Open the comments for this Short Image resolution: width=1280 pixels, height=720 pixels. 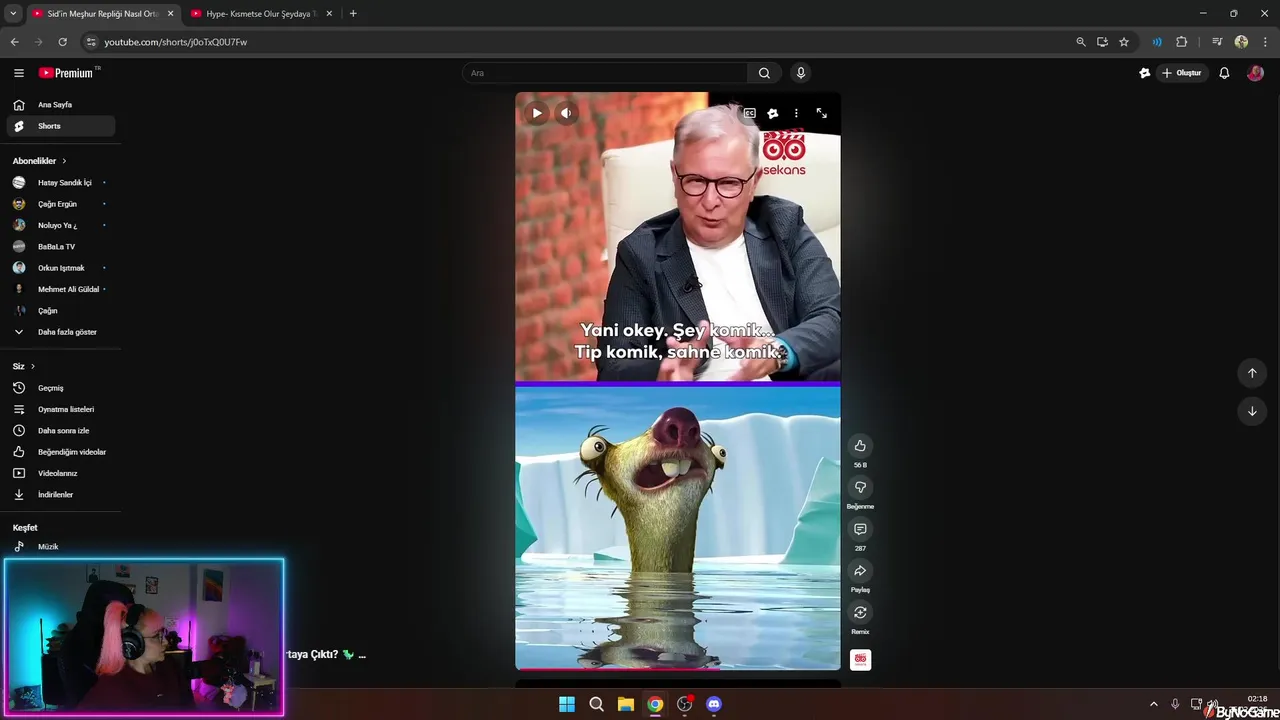[860, 529]
